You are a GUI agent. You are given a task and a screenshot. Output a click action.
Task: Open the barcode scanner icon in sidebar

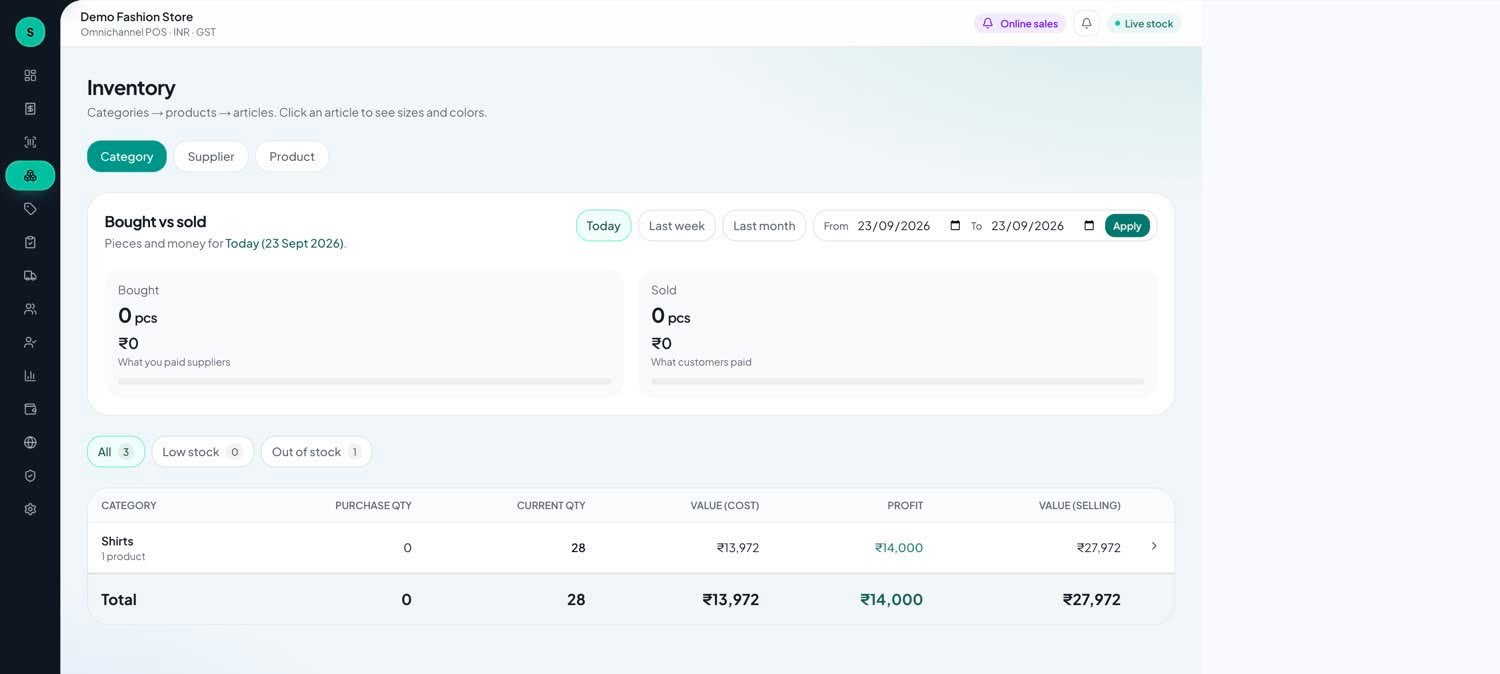click(x=30, y=142)
